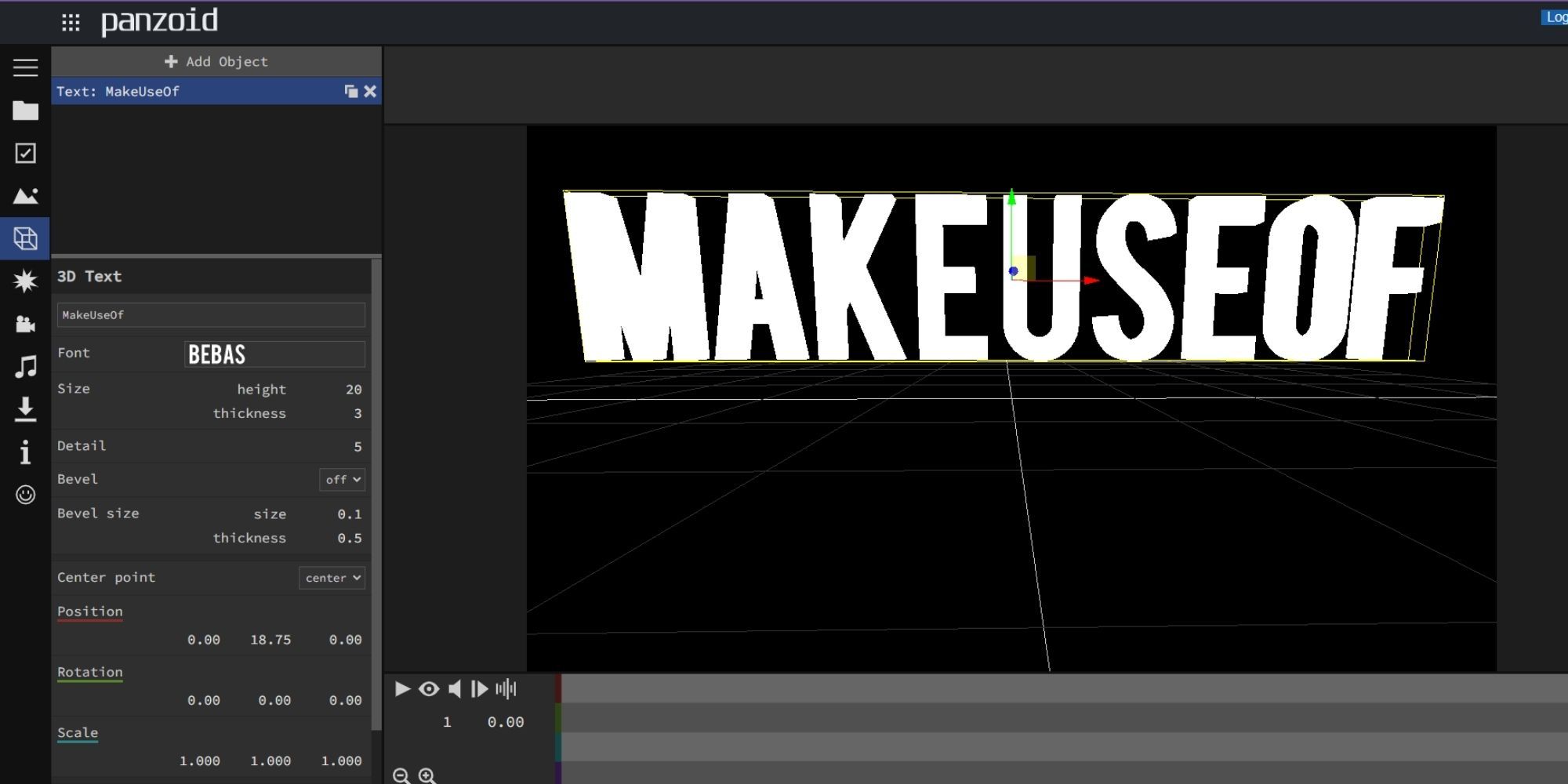The image size is (1568, 784).
Task: Open the effects starburst icon
Action: coord(25,281)
